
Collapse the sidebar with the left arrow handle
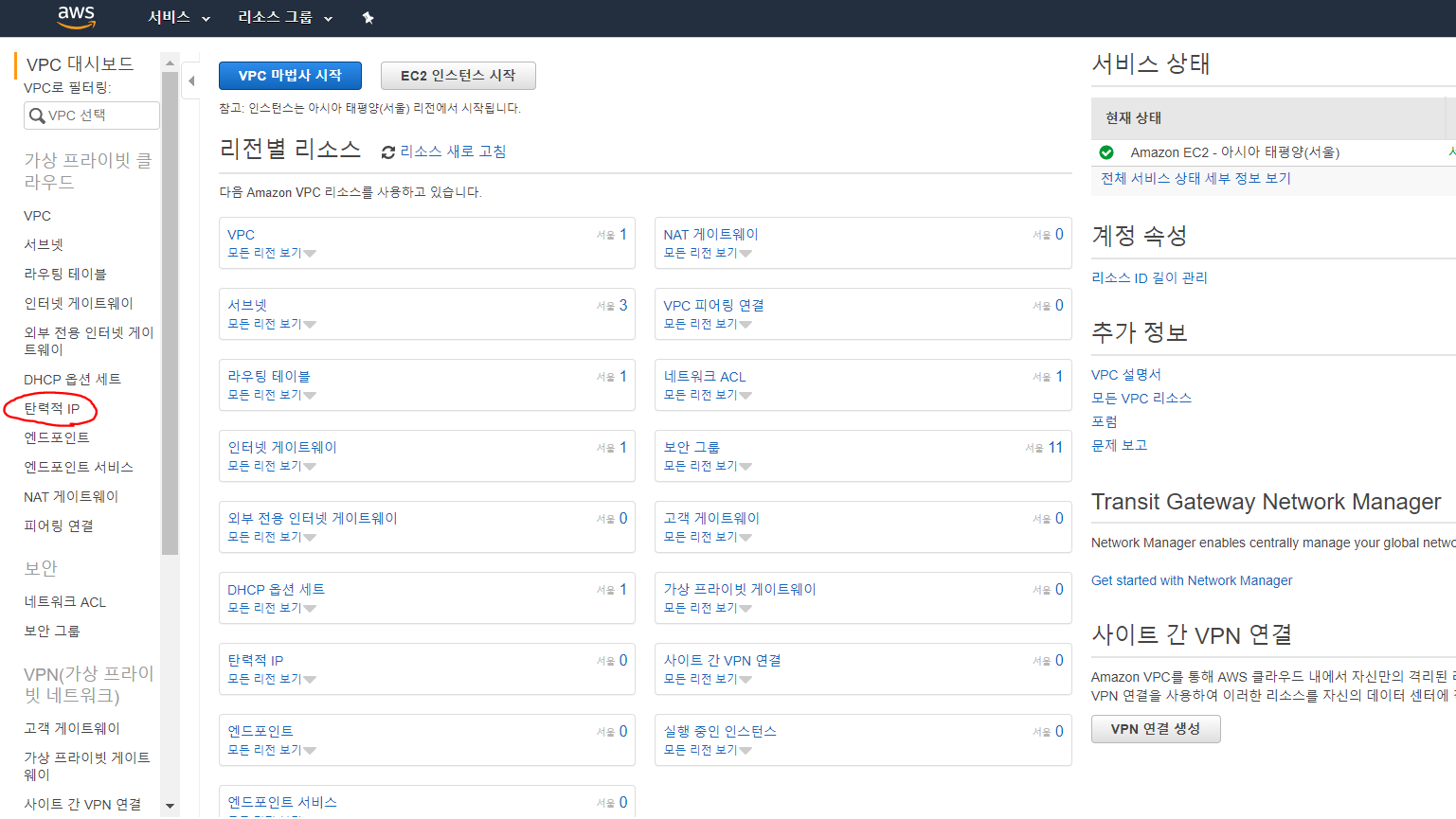point(191,81)
